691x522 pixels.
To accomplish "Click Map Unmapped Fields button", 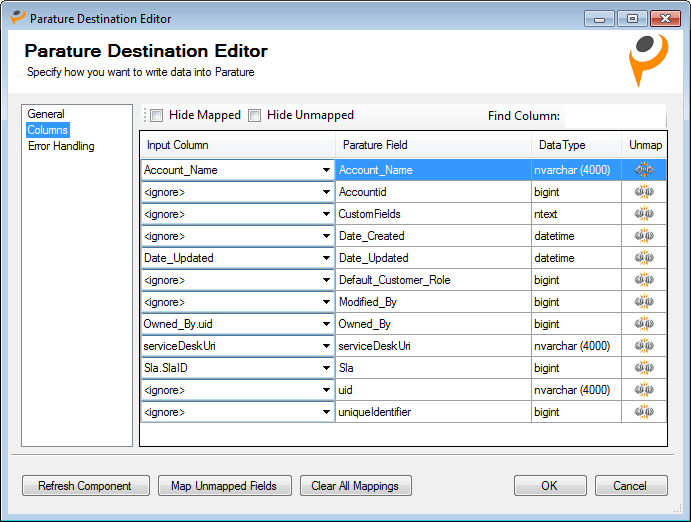I will tap(225, 485).
